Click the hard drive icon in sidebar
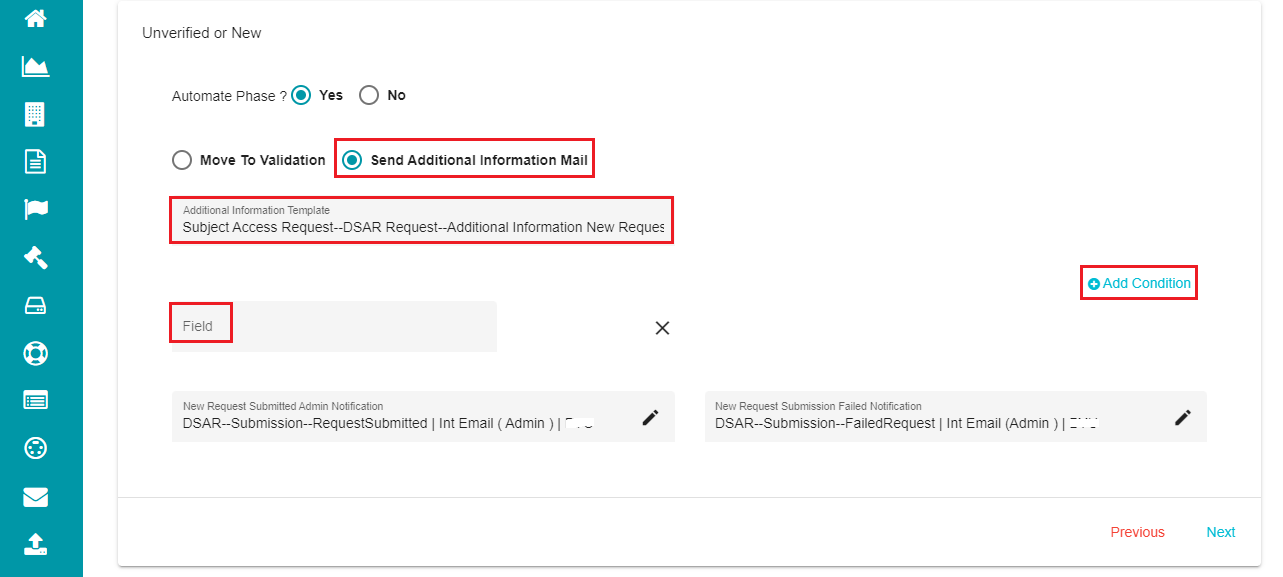The width and height of the screenshot is (1283, 577). (35, 305)
